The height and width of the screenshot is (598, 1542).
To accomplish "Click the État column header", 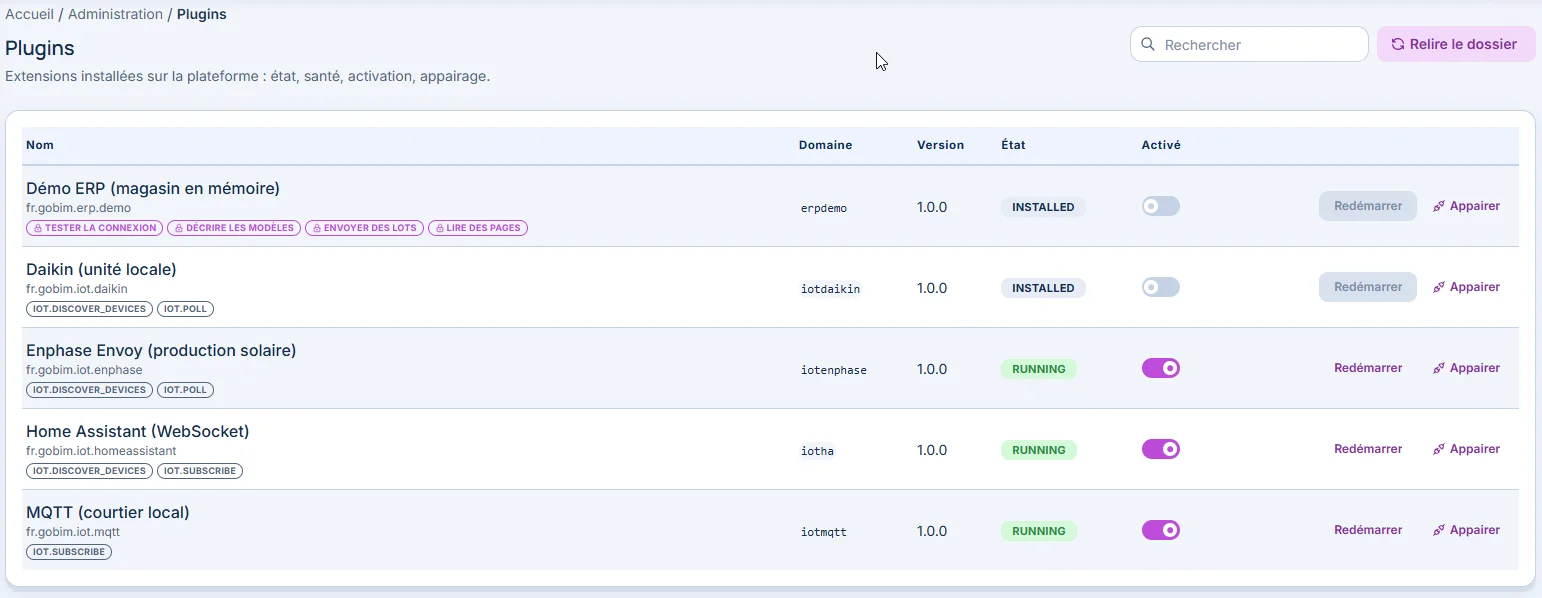I will pyautogui.click(x=1013, y=145).
